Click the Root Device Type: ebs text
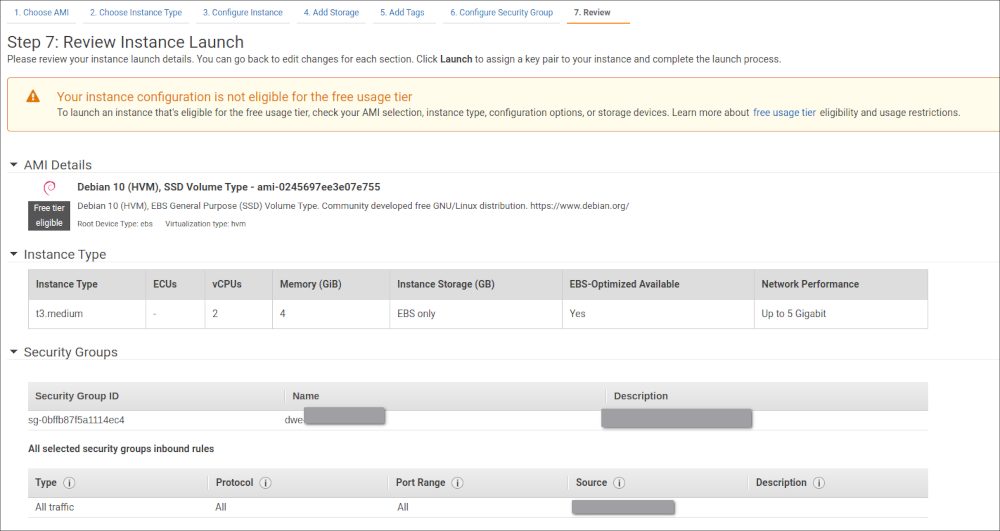 [115, 224]
